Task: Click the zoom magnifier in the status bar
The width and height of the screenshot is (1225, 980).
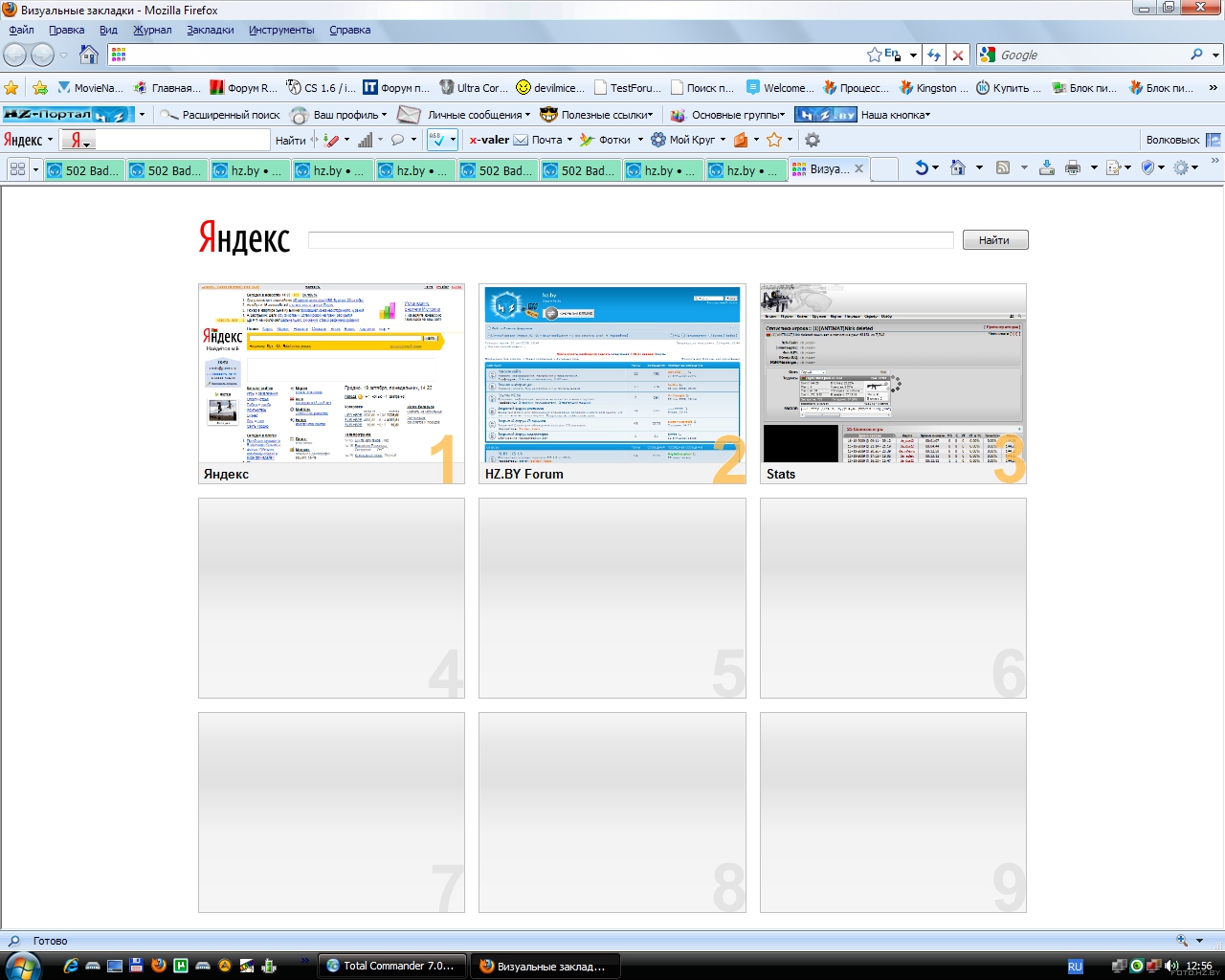Action: (x=1182, y=940)
